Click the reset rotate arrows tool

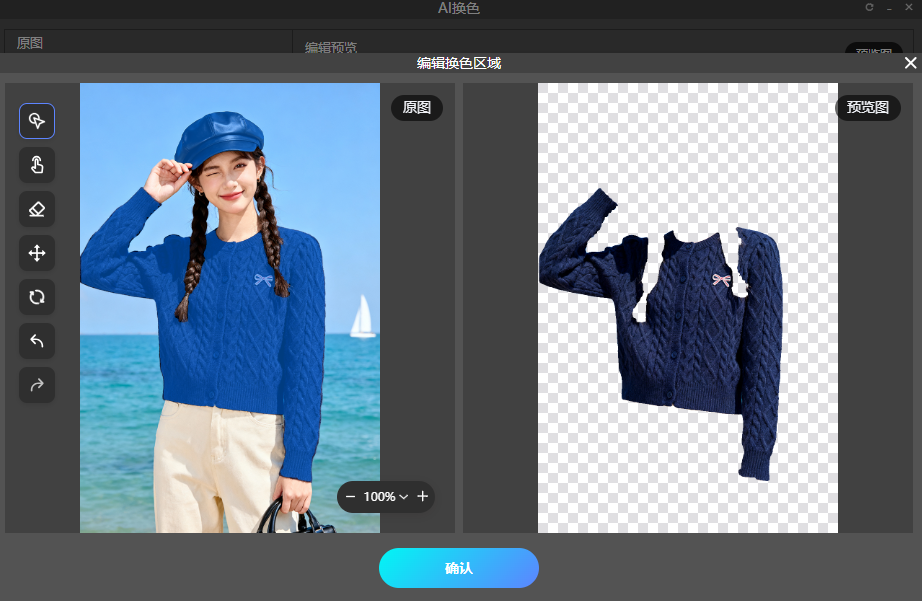pyautogui.click(x=37, y=297)
